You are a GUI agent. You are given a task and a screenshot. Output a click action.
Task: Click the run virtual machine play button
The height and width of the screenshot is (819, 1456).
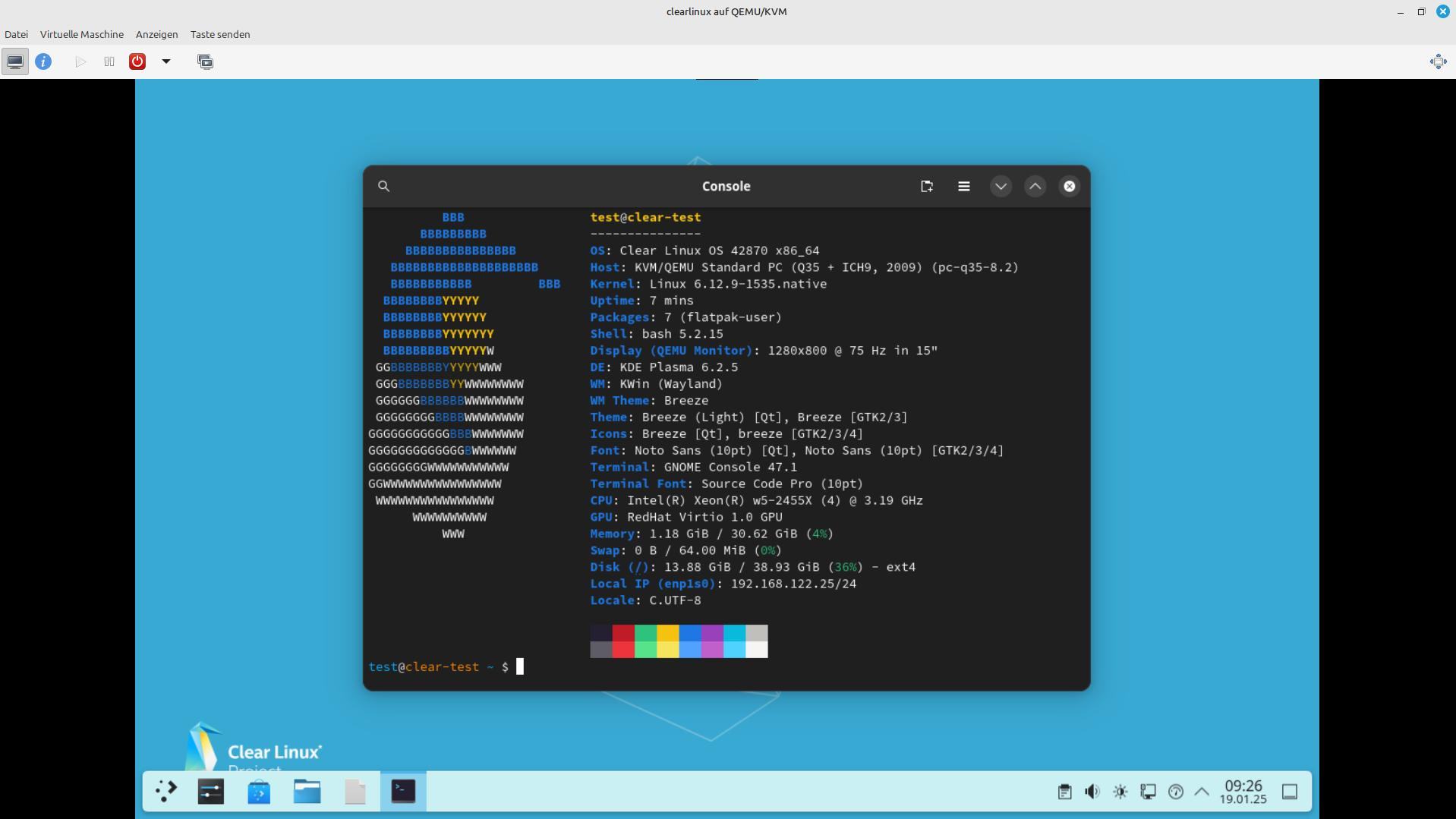pyautogui.click(x=80, y=61)
